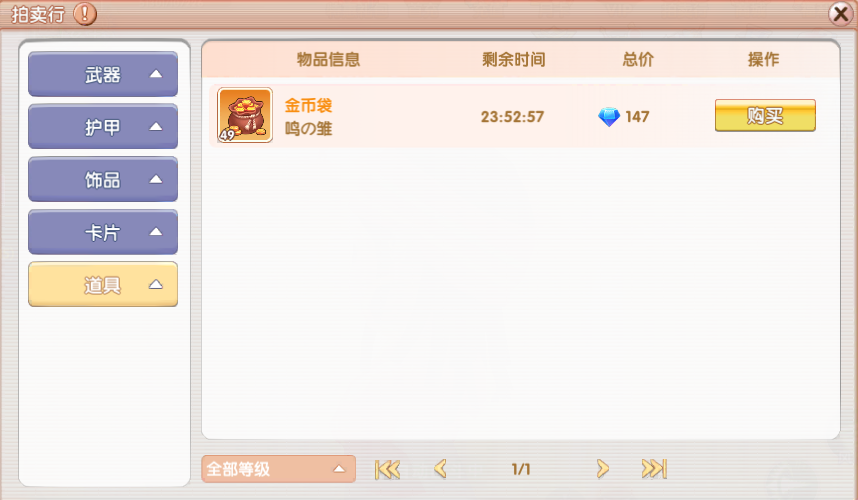Buy the gold coin bag with 购买

point(765,115)
